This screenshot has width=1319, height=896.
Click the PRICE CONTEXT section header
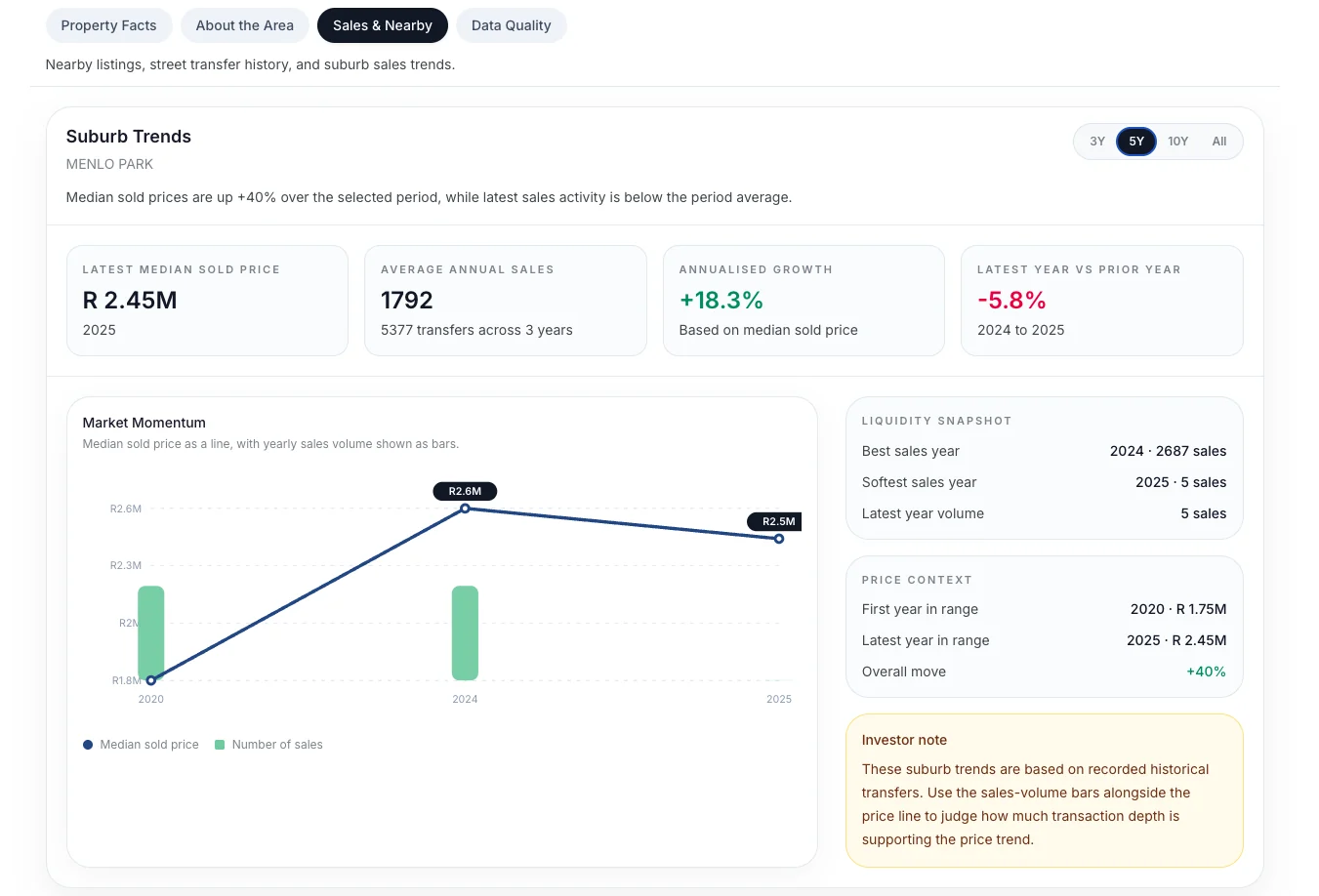(917, 580)
